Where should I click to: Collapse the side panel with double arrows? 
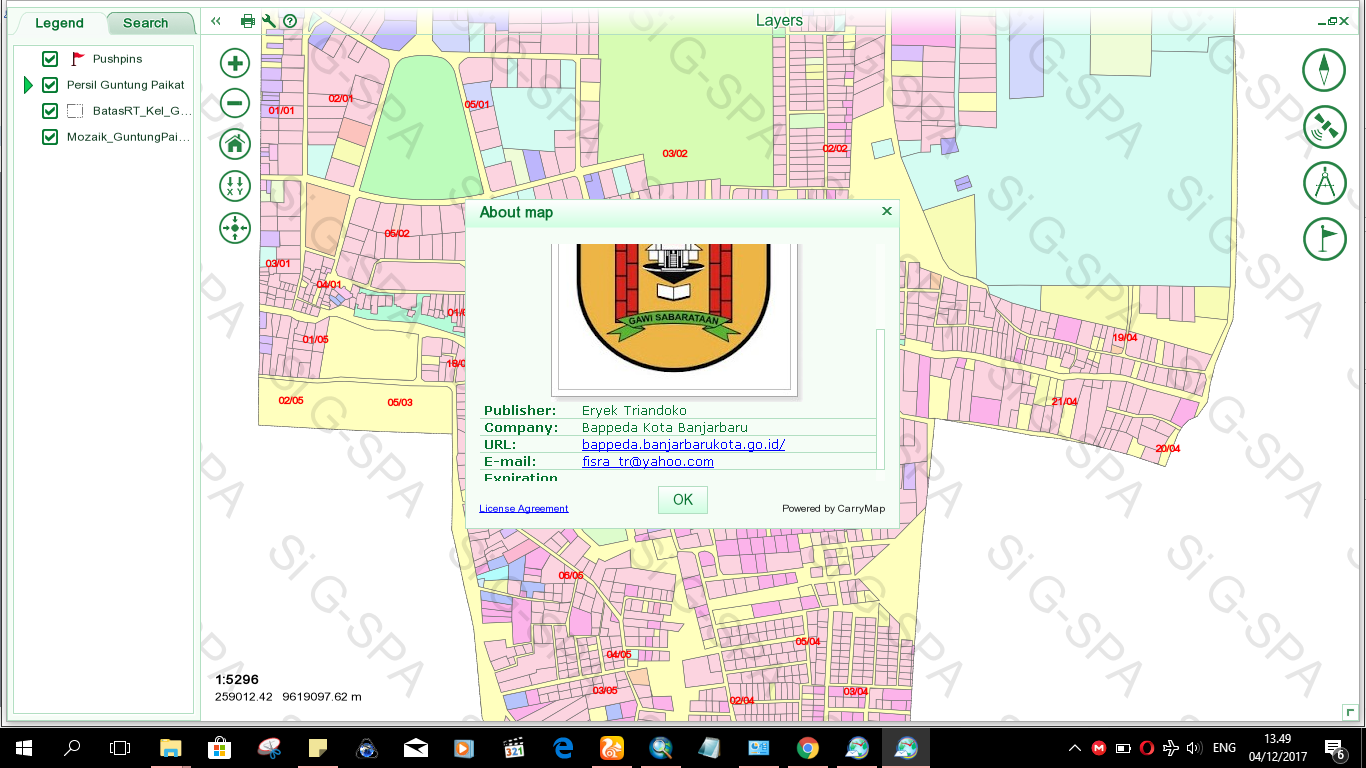[216, 21]
